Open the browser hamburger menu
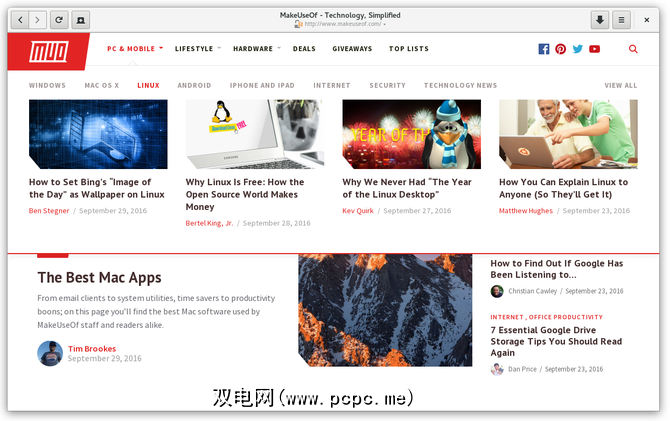 coord(621,20)
